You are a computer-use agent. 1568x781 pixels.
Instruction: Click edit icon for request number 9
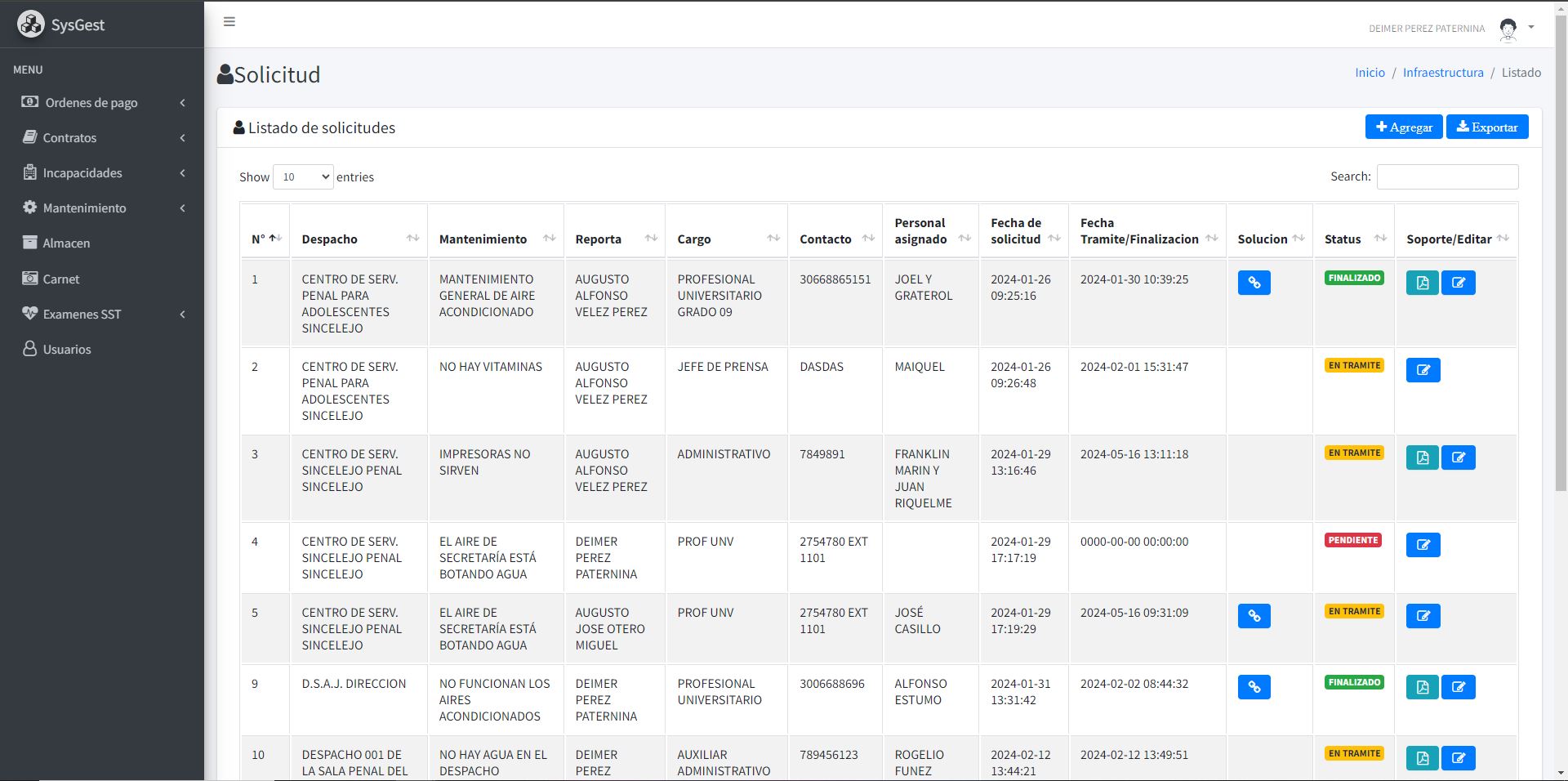click(x=1458, y=687)
